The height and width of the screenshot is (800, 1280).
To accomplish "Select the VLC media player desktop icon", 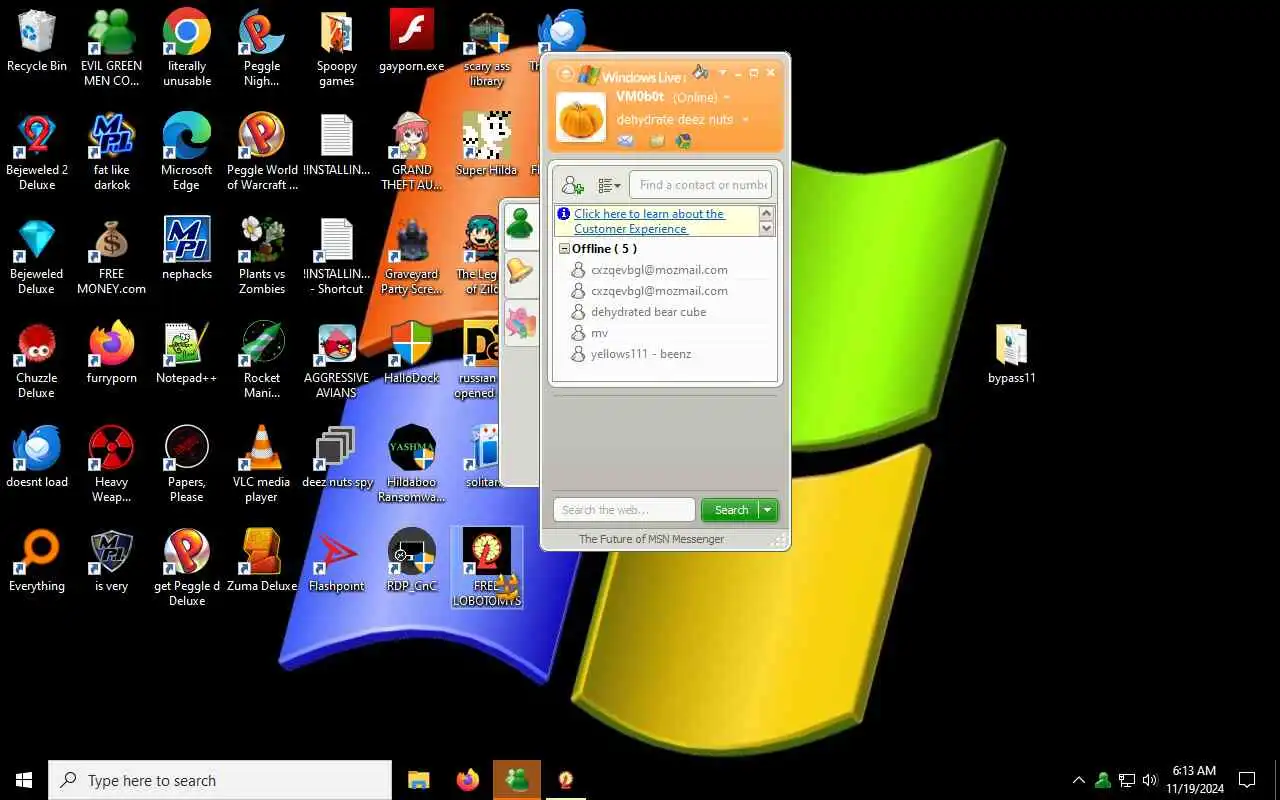I will (x=262, y=464).
